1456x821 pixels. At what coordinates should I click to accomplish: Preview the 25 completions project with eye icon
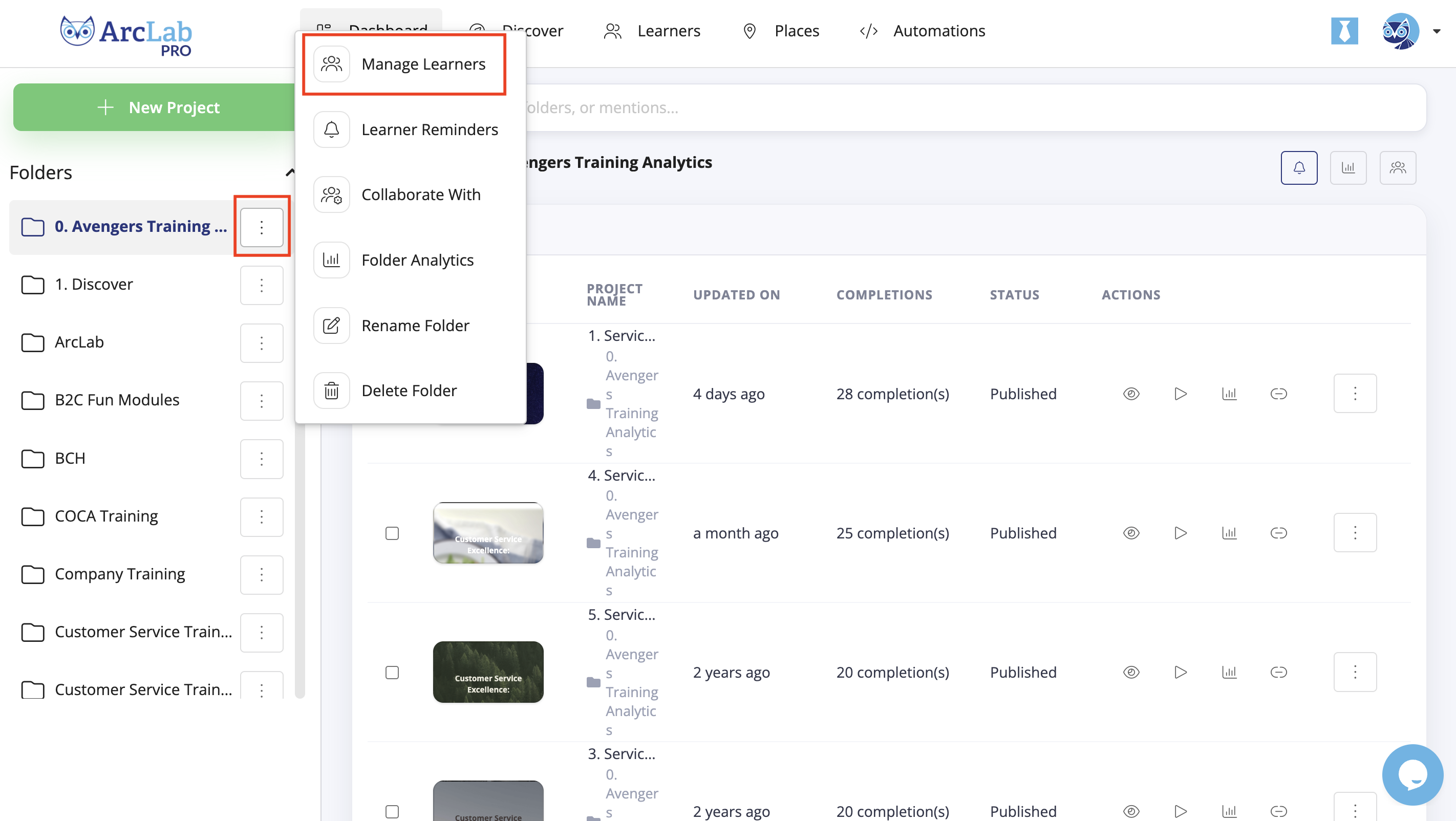pyautogui.click(x=1131, y=533)
